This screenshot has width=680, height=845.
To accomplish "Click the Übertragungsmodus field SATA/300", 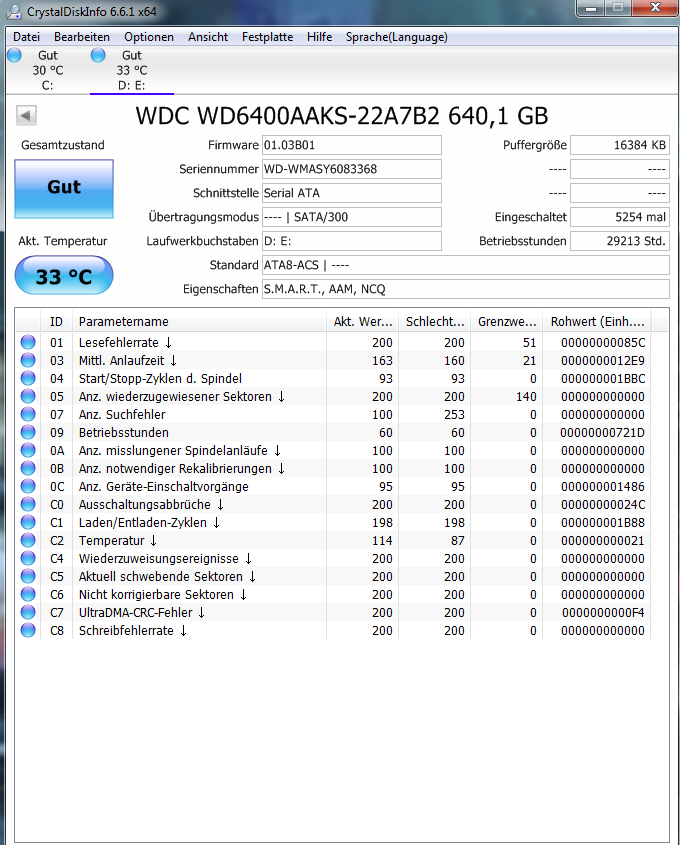I will pyautogui.click(x=352, y=217).
